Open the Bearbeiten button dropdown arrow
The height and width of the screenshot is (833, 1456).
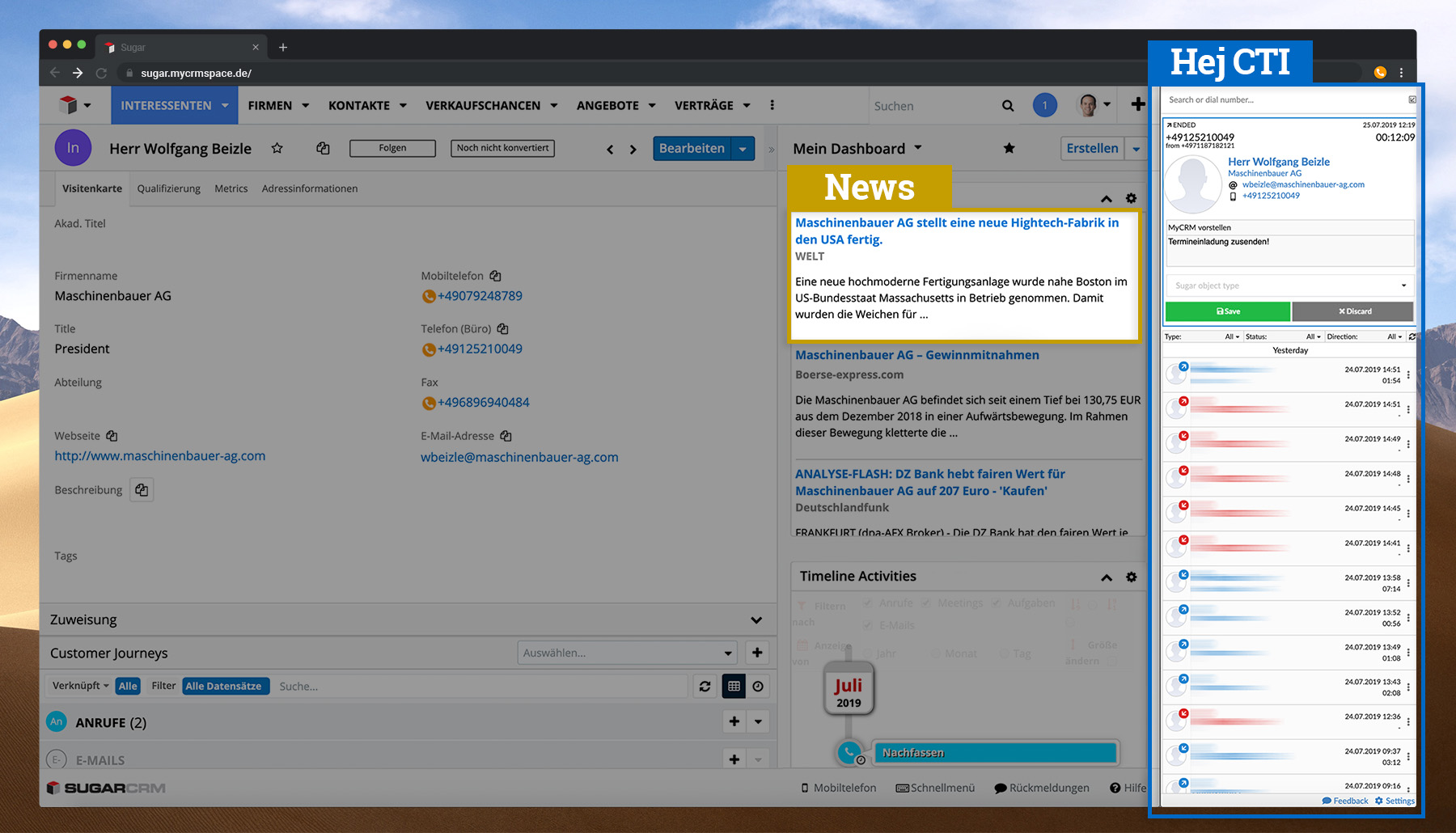coord(743,149)
